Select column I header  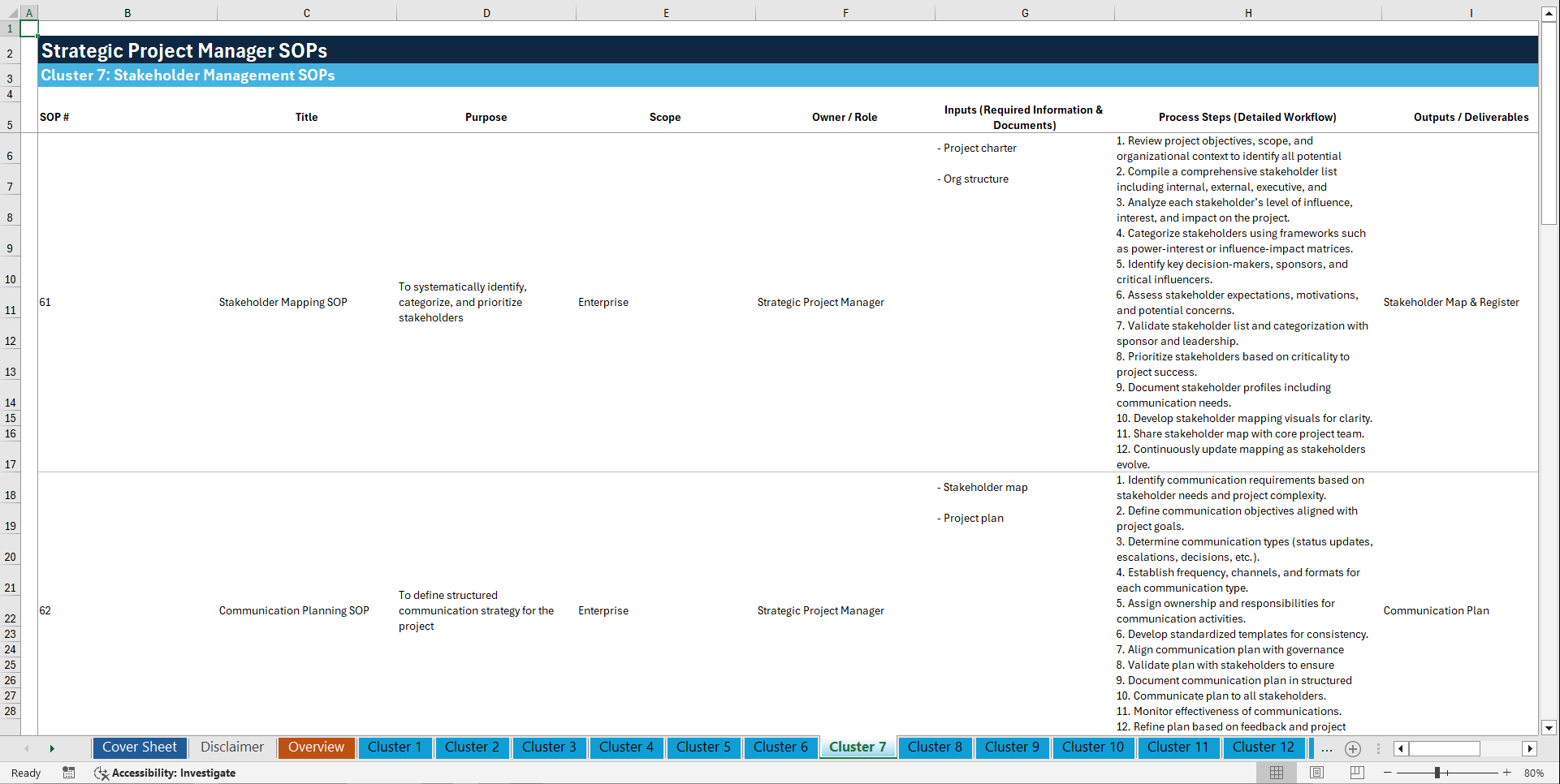click(1459, 13)
